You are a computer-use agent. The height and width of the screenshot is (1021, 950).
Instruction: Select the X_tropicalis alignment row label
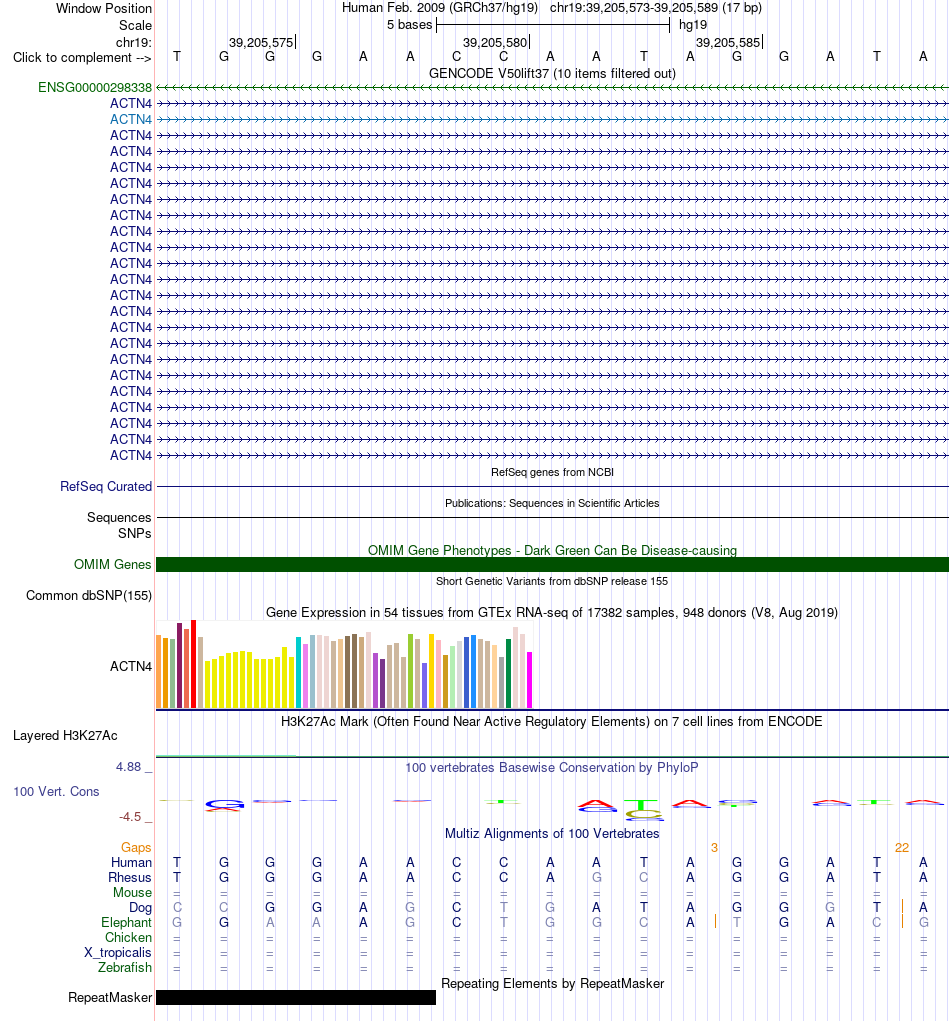117,952
